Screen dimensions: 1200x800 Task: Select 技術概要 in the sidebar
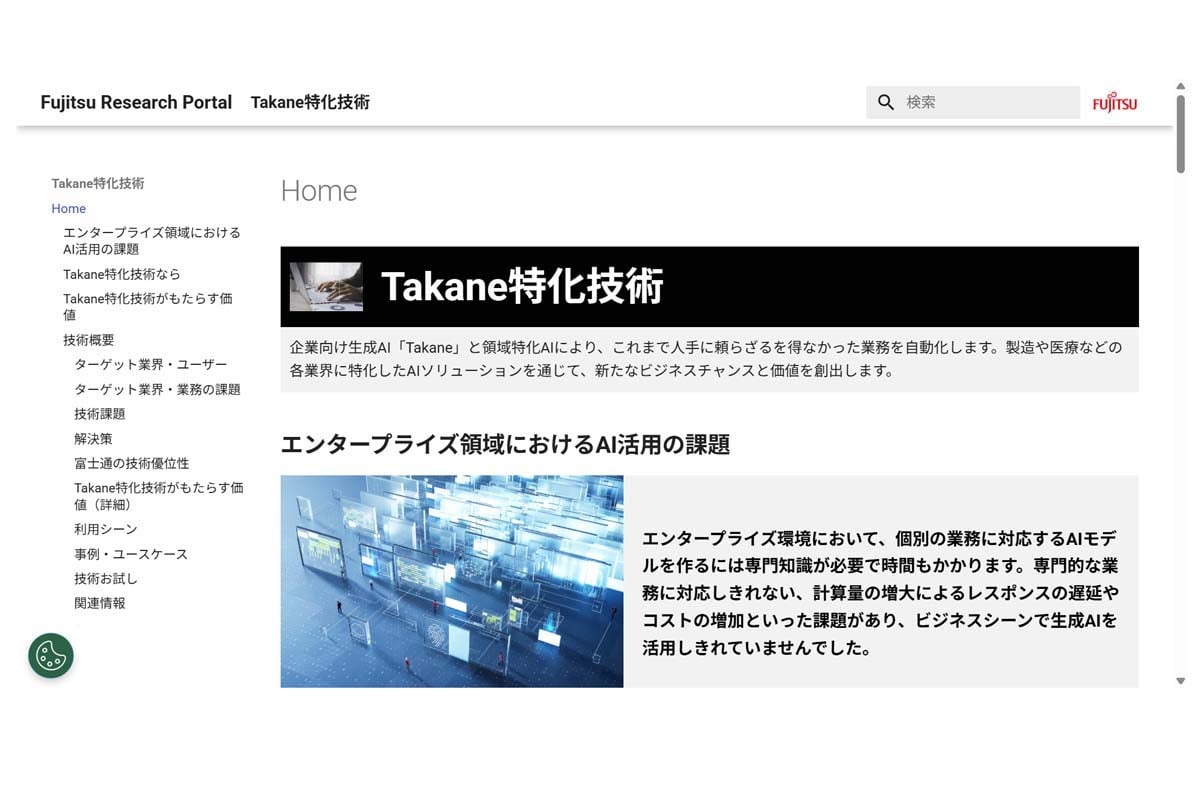(x=89, y=339)
